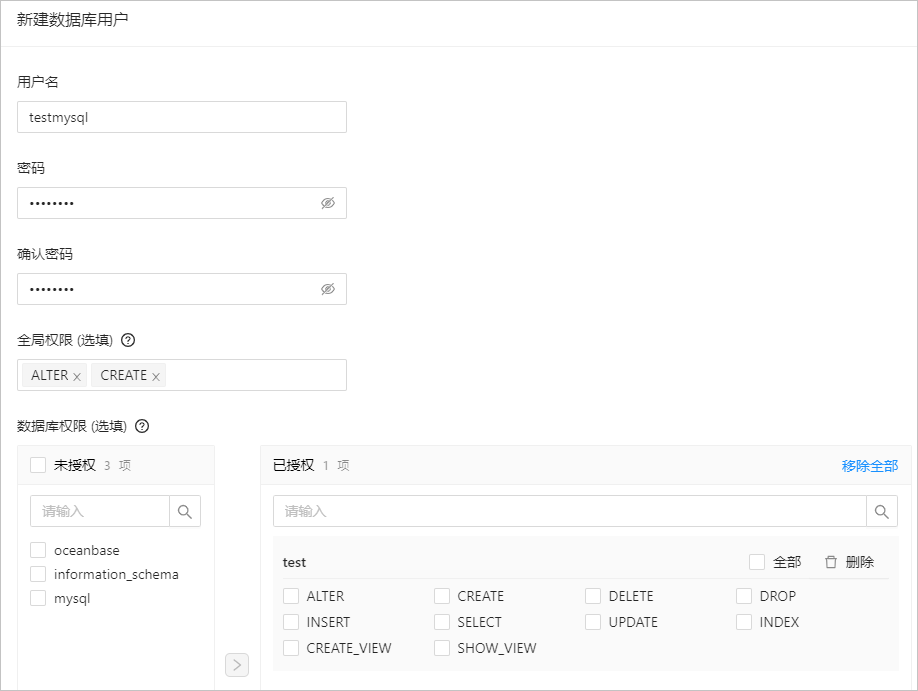Click the 移除全部 link
This screenshot has width=918, height=691.
pos(869,466)
